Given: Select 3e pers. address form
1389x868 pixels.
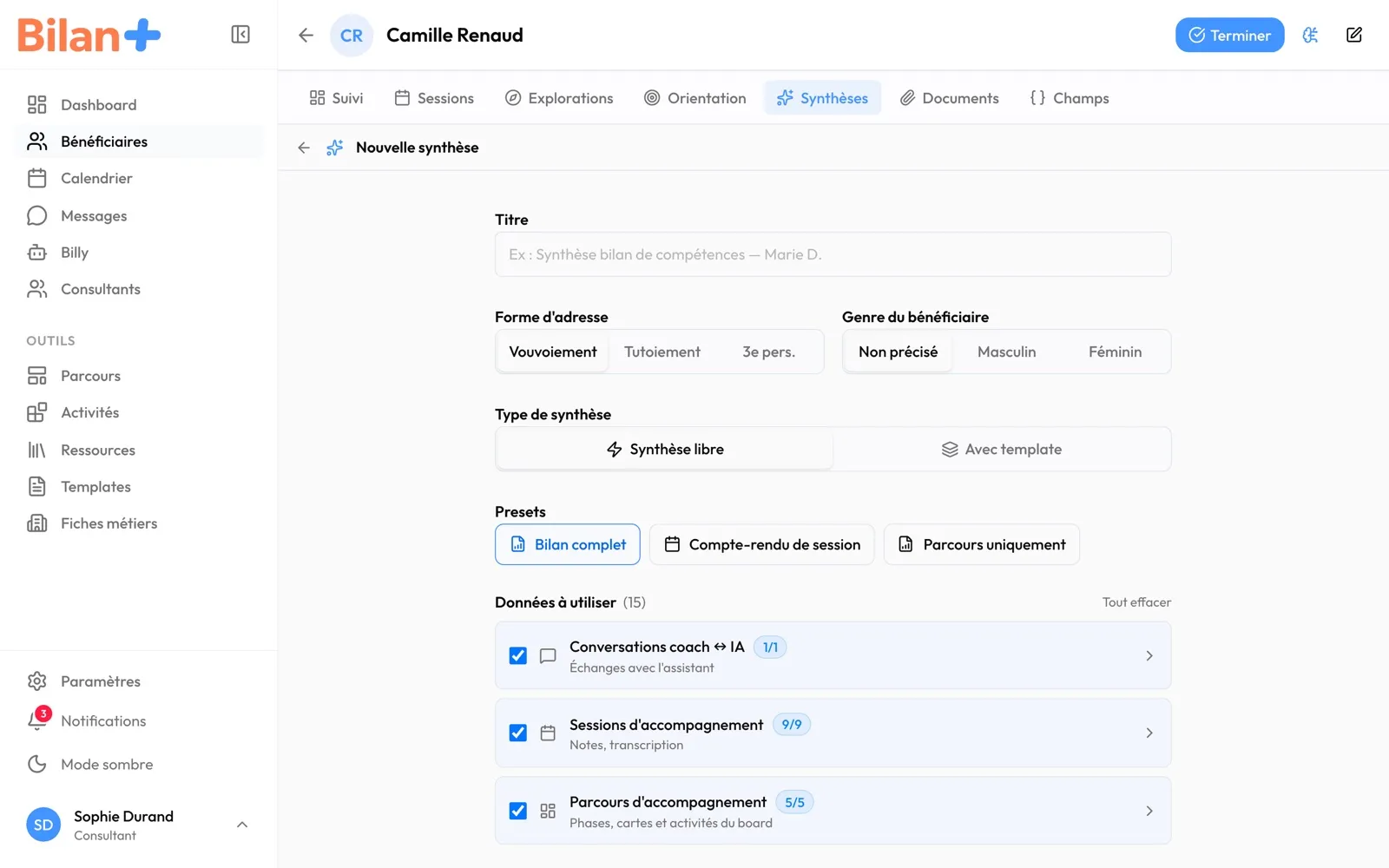Looking at the screenshot, I should click(x=768, y=352).
